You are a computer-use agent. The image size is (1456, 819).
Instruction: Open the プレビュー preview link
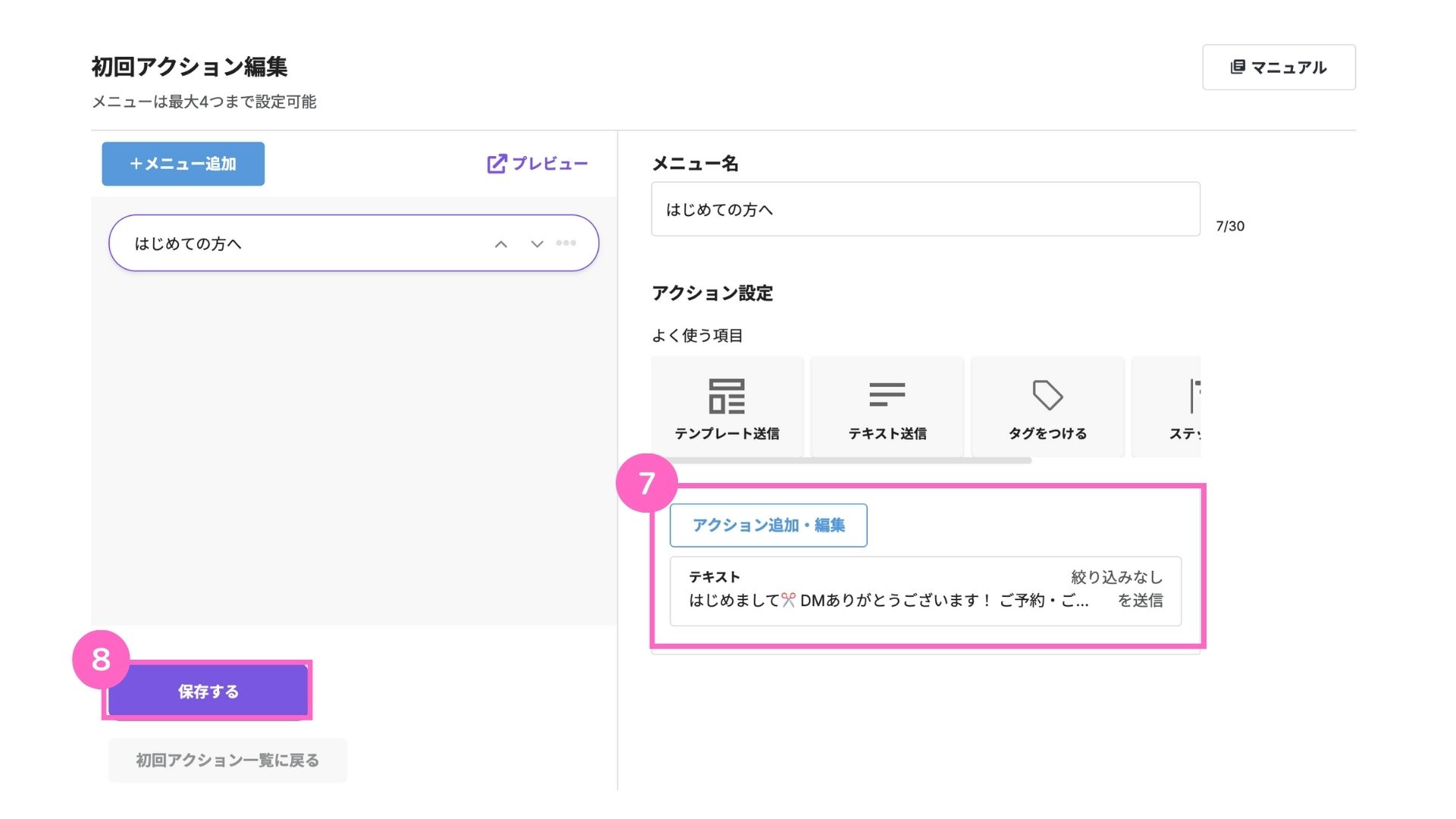point(537,164)
